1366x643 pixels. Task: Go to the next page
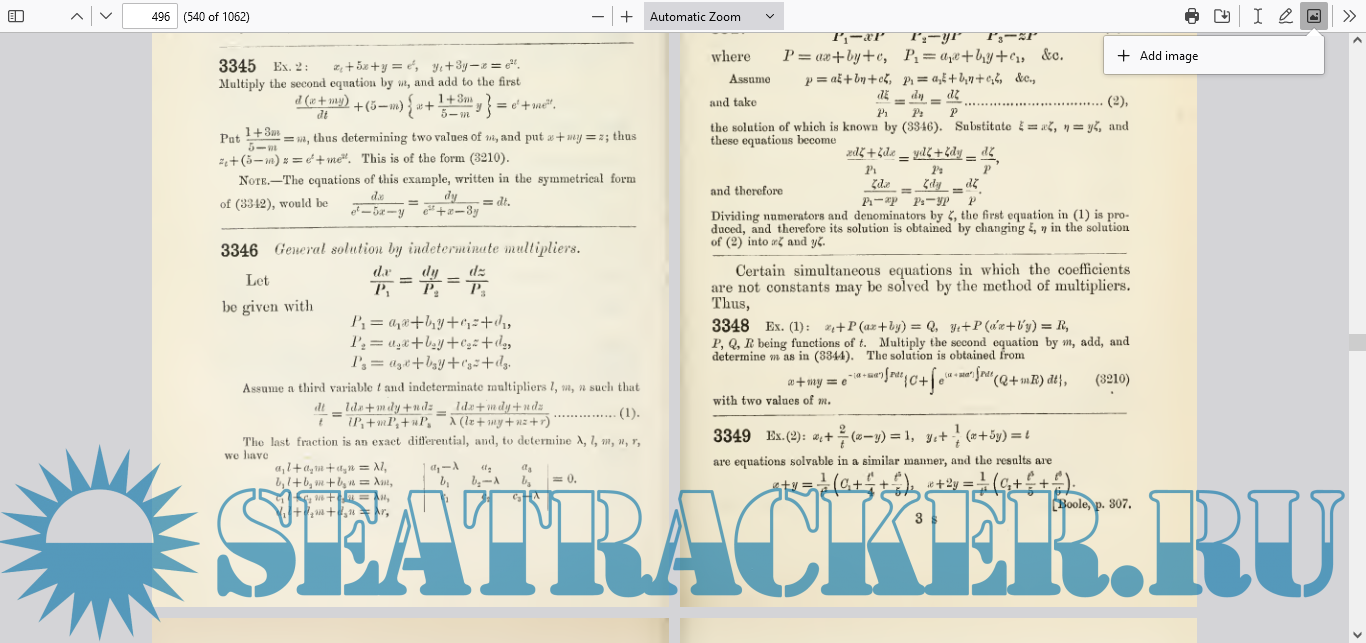point(106,16)
